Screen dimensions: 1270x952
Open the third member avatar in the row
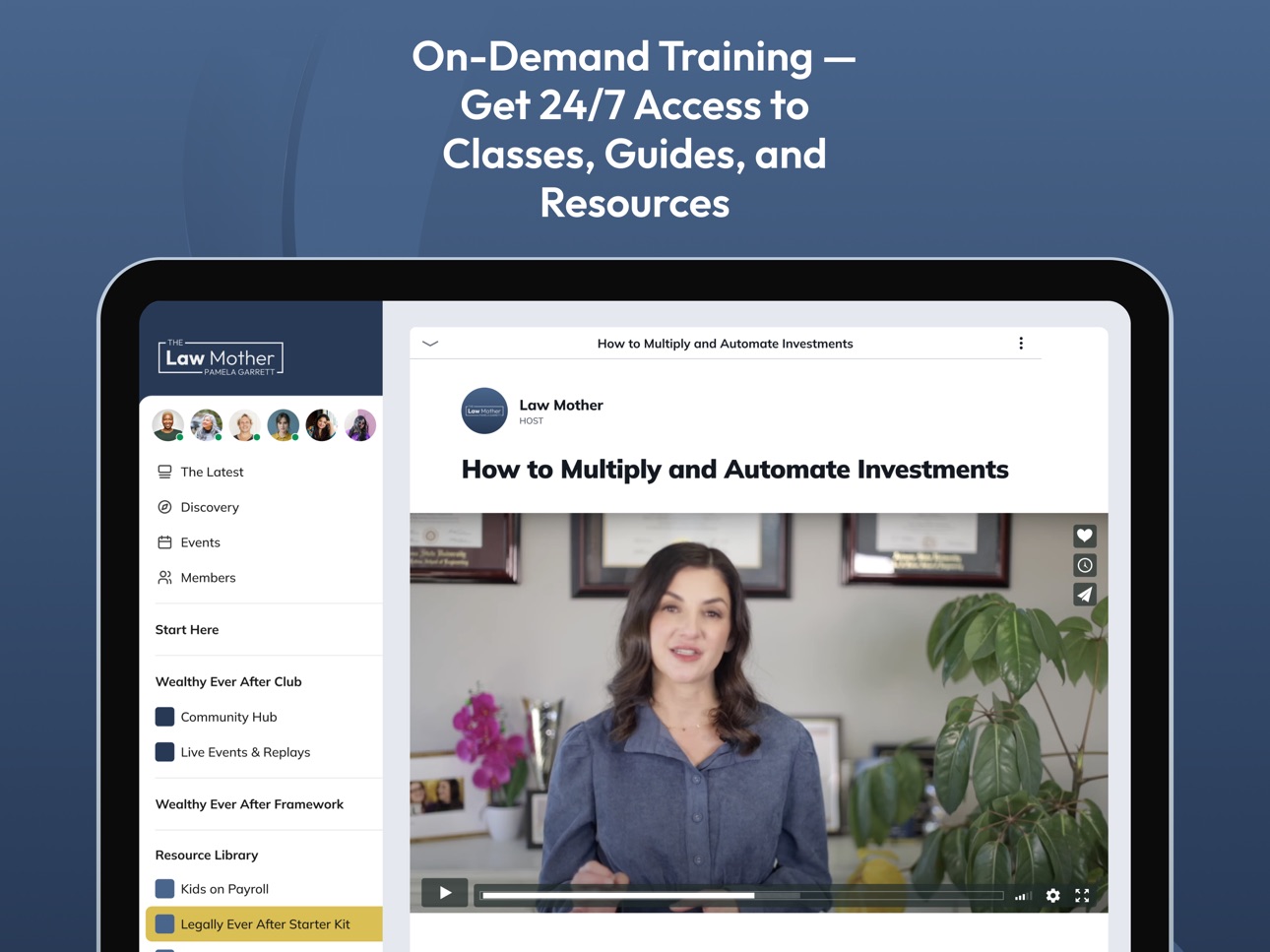tap(245, 425)
